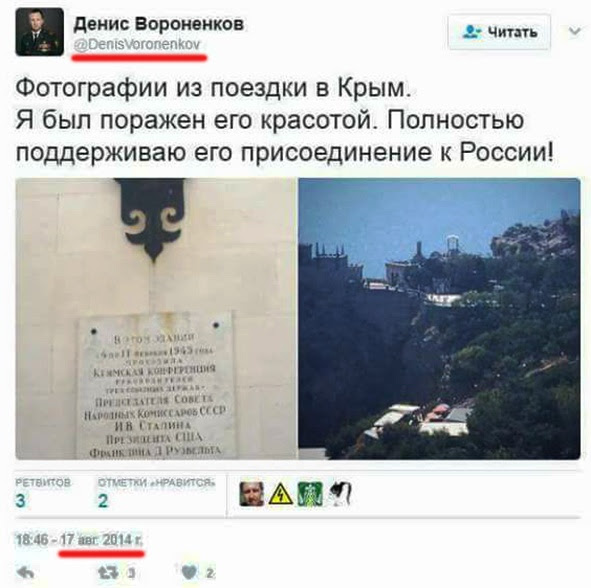
Task: Open Денис Вороненков's profile avatar
Action: coord(40,32)
